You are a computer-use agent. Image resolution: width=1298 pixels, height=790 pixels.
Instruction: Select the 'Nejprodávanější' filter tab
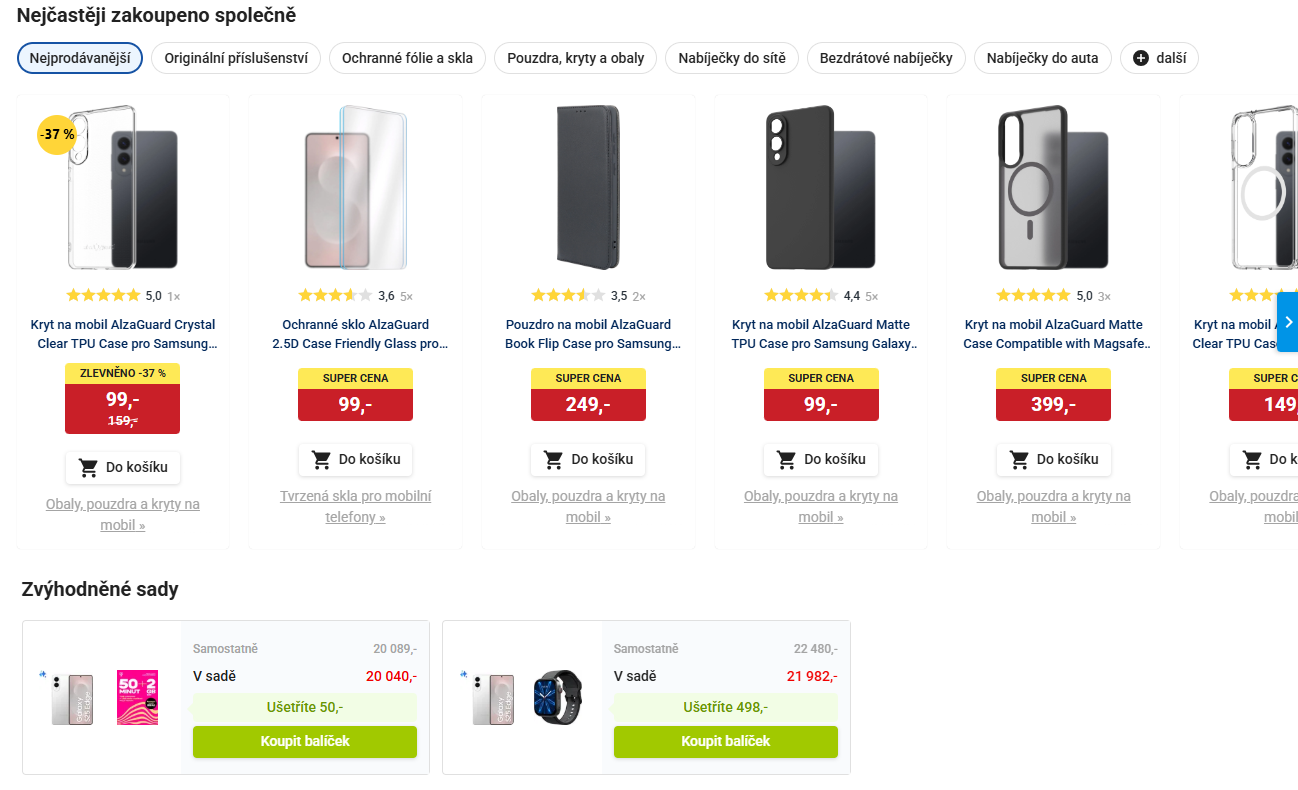(x=80, y=58)
